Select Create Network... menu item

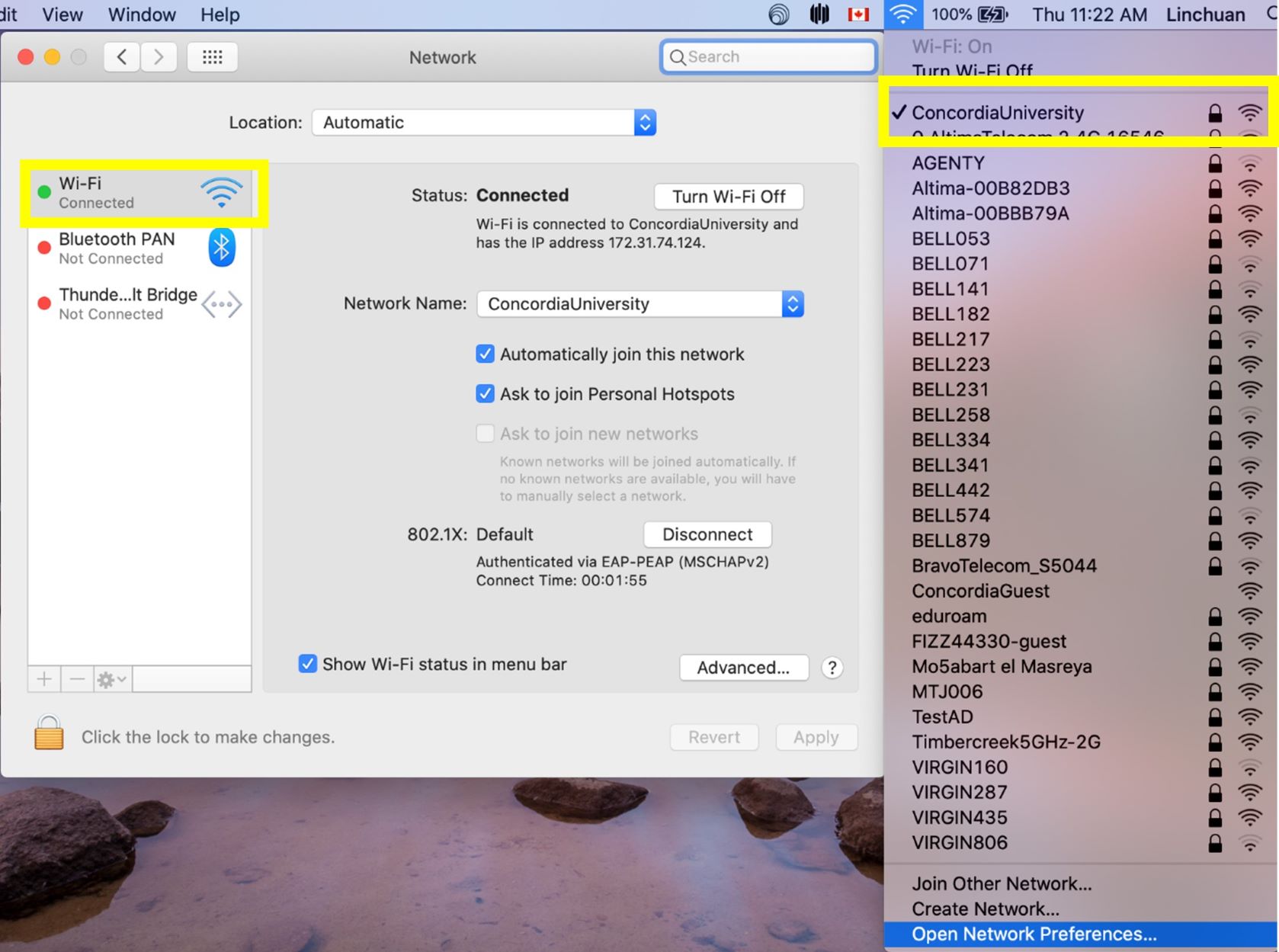click(1081, 909)
